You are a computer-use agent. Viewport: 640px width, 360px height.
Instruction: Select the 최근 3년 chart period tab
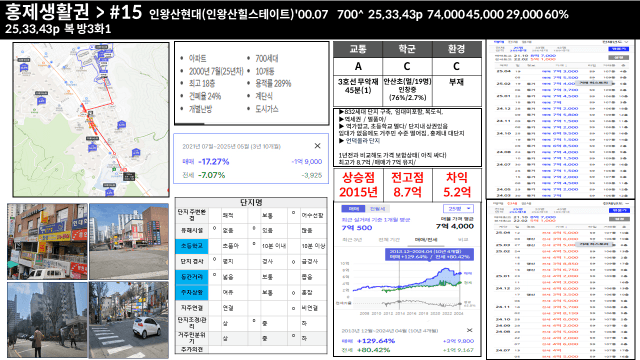pos(353,240)
